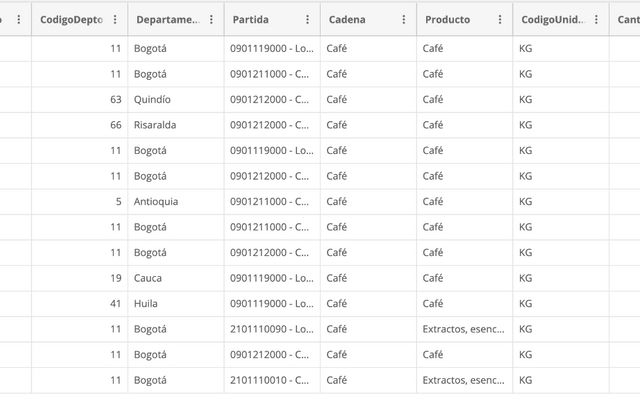Click the 2101110010 Partida cell
The height and width of the screenshot is (400, 640).
pos(271,380)
